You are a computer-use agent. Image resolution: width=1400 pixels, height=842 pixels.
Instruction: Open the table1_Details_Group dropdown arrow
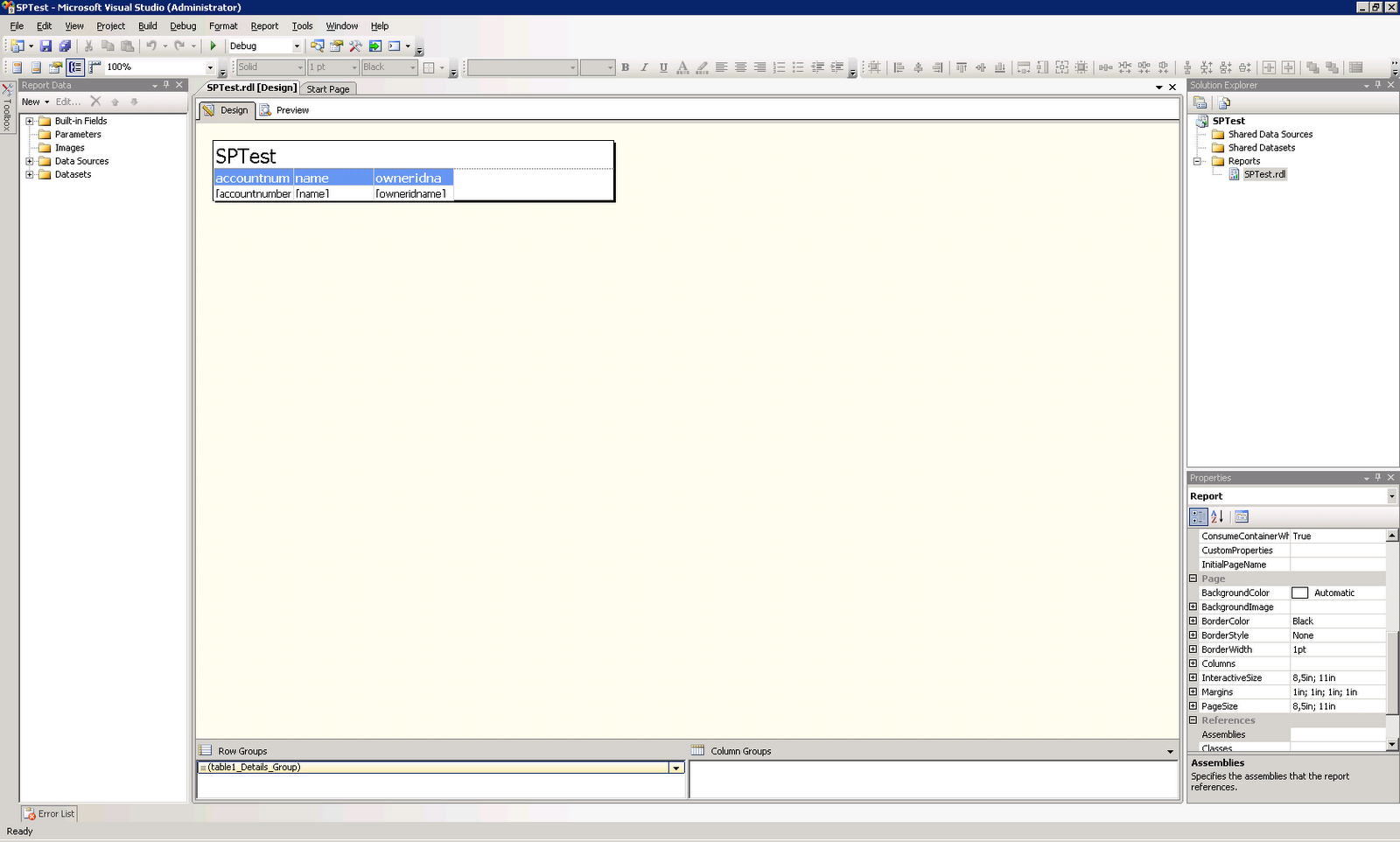pyautogui.click(x=675, y=768)
